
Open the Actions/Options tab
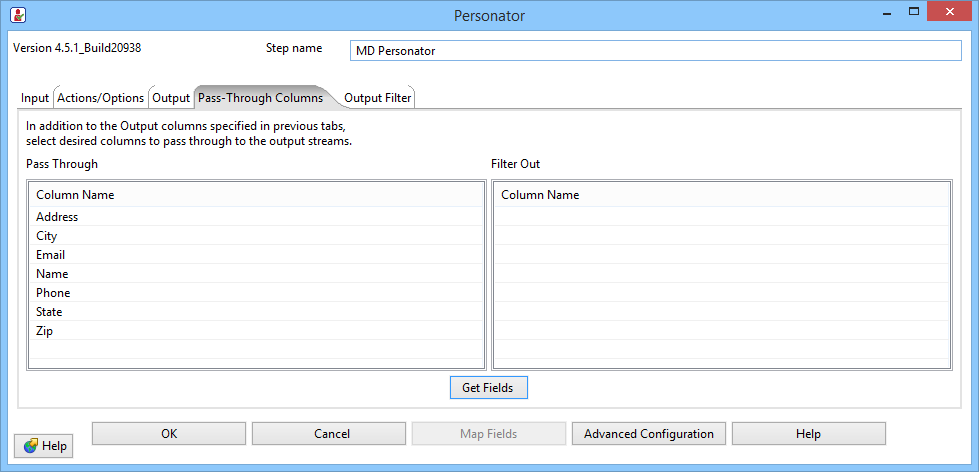tap(100, 98)
